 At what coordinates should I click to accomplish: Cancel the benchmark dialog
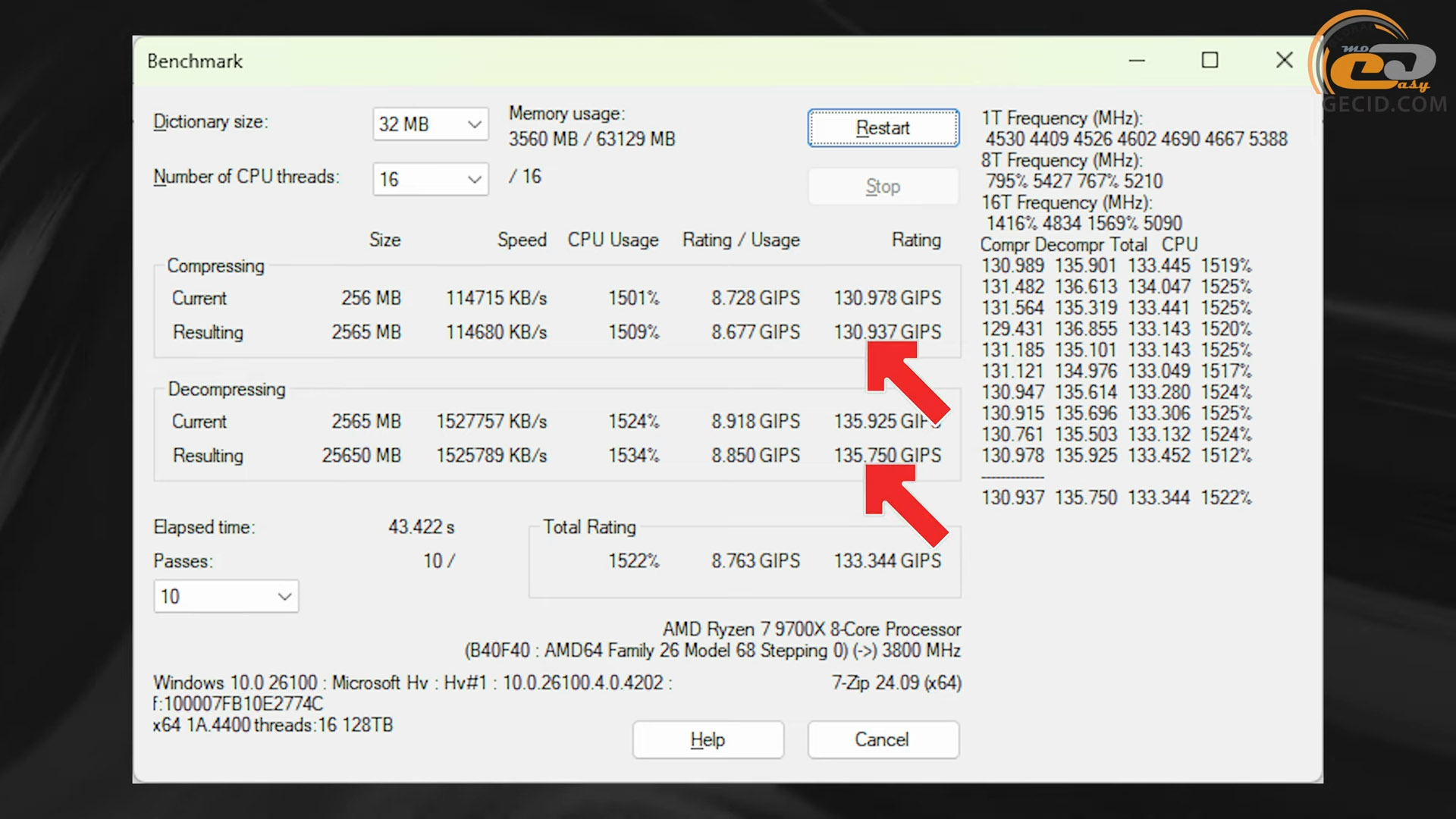tap(883, 739)
